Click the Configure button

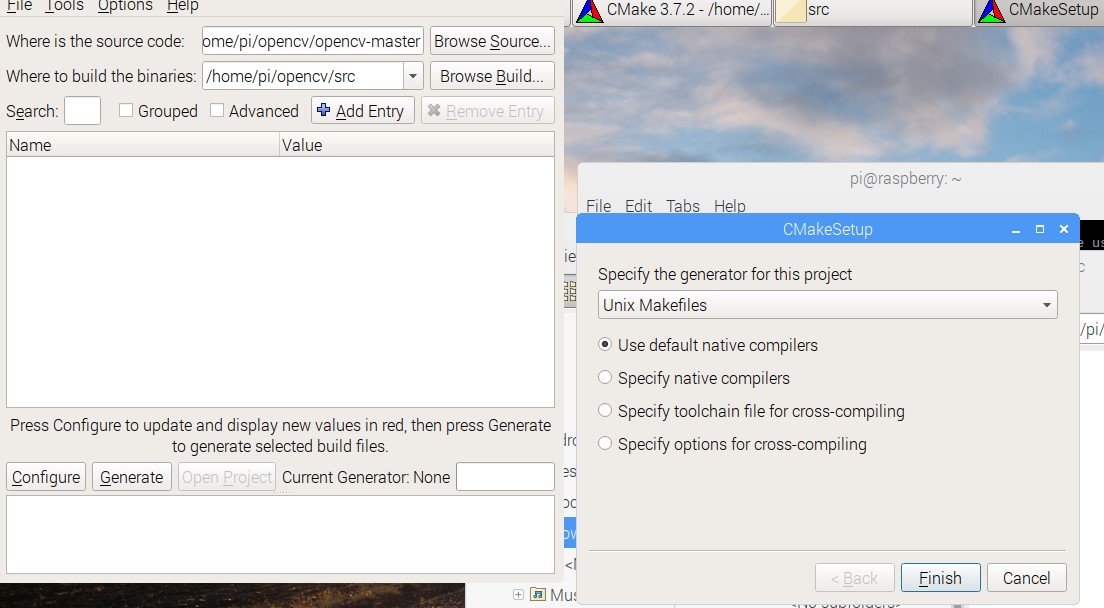click(46, 477)
